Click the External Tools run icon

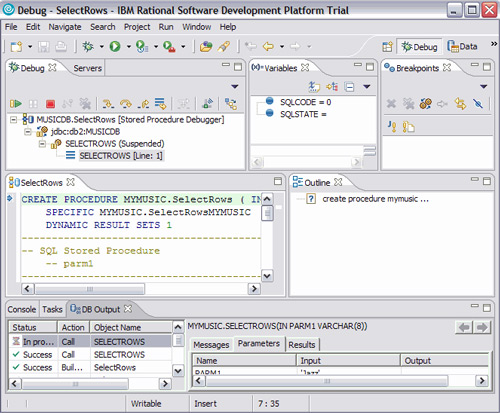pos(169,46)
